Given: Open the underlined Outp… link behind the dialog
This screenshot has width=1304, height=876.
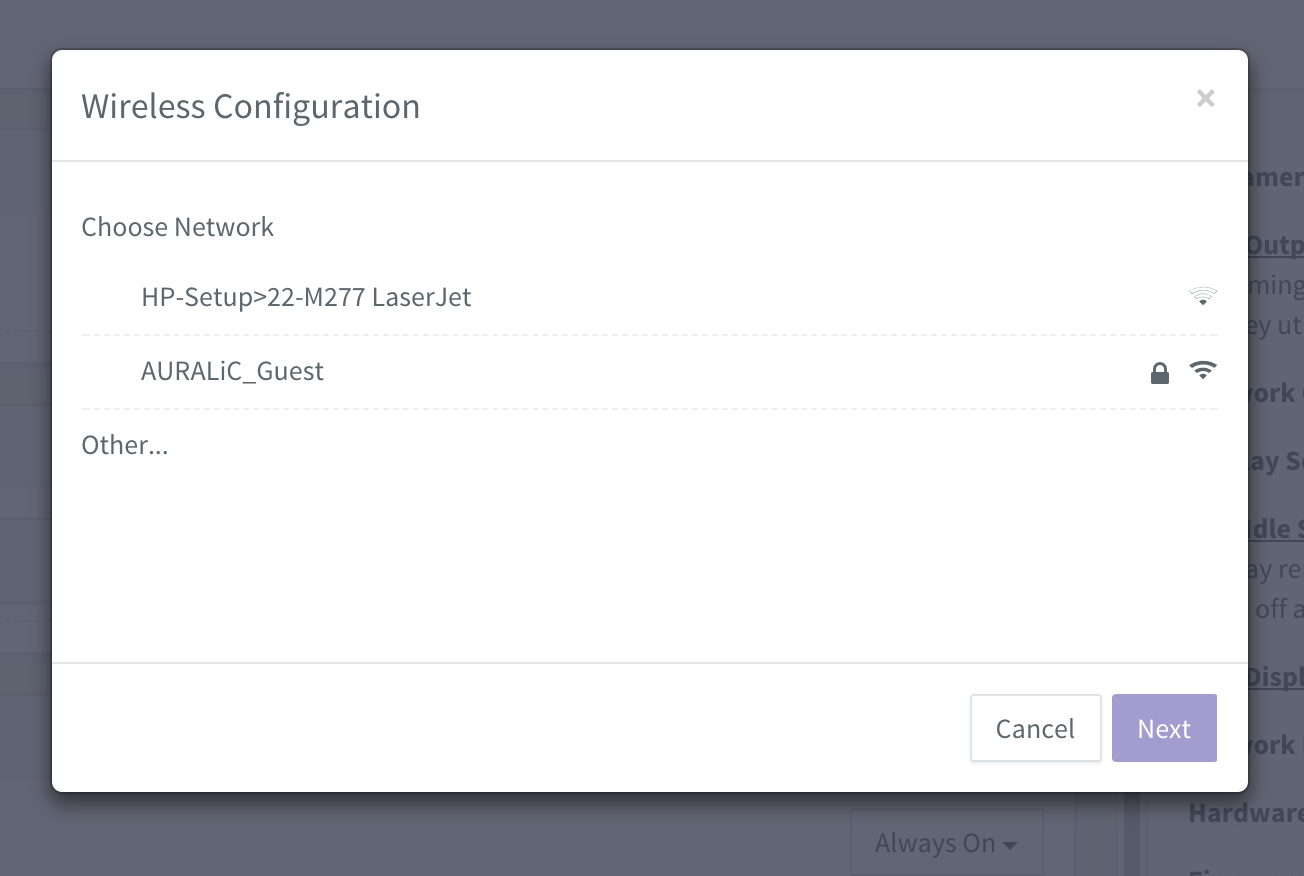Looking at the screenshot, I should pyautogui.click(x=1276, y=245).
